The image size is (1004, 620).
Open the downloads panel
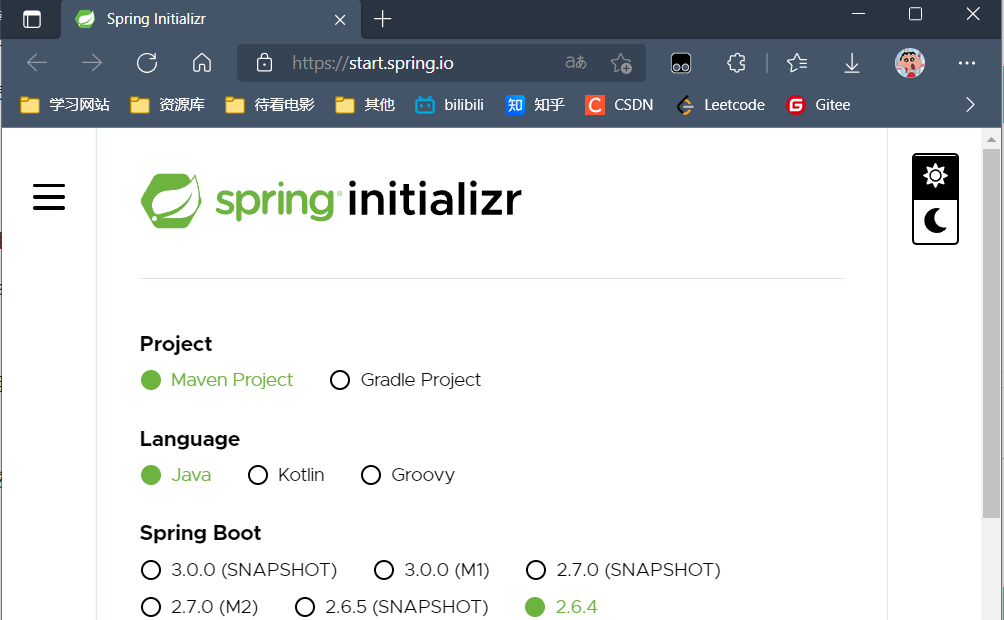[852, 63]
